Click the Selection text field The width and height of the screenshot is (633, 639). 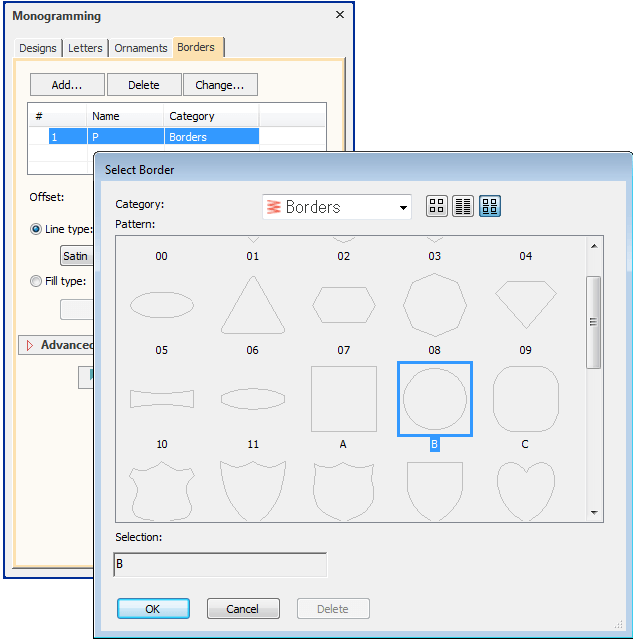click(220, 565)
